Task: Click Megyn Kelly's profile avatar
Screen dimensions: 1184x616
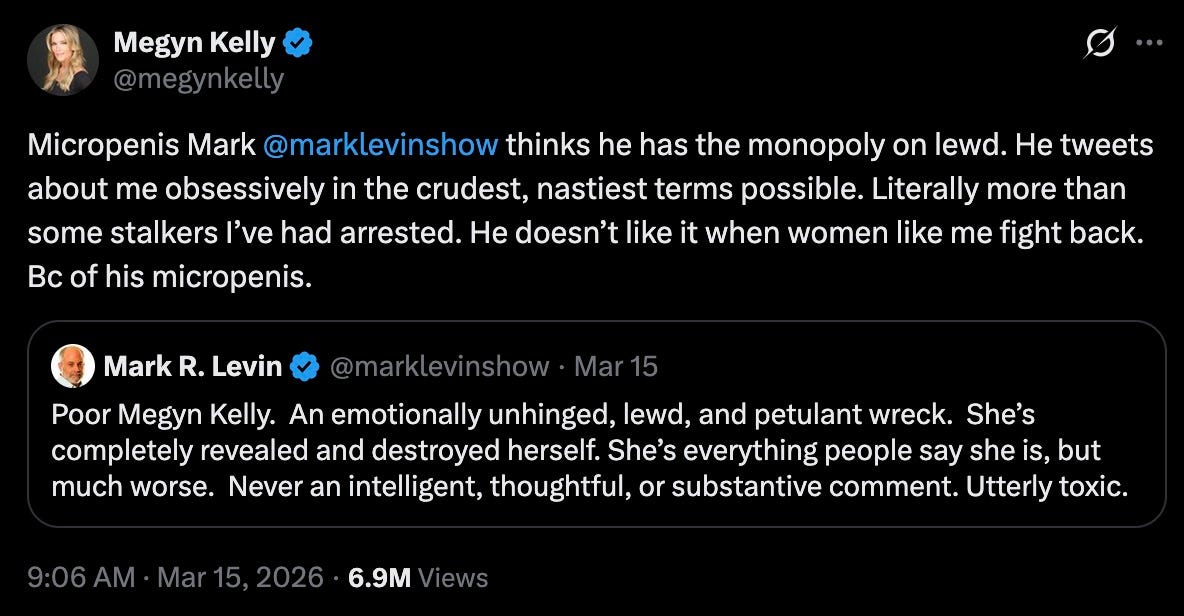Action: [62, 60]
